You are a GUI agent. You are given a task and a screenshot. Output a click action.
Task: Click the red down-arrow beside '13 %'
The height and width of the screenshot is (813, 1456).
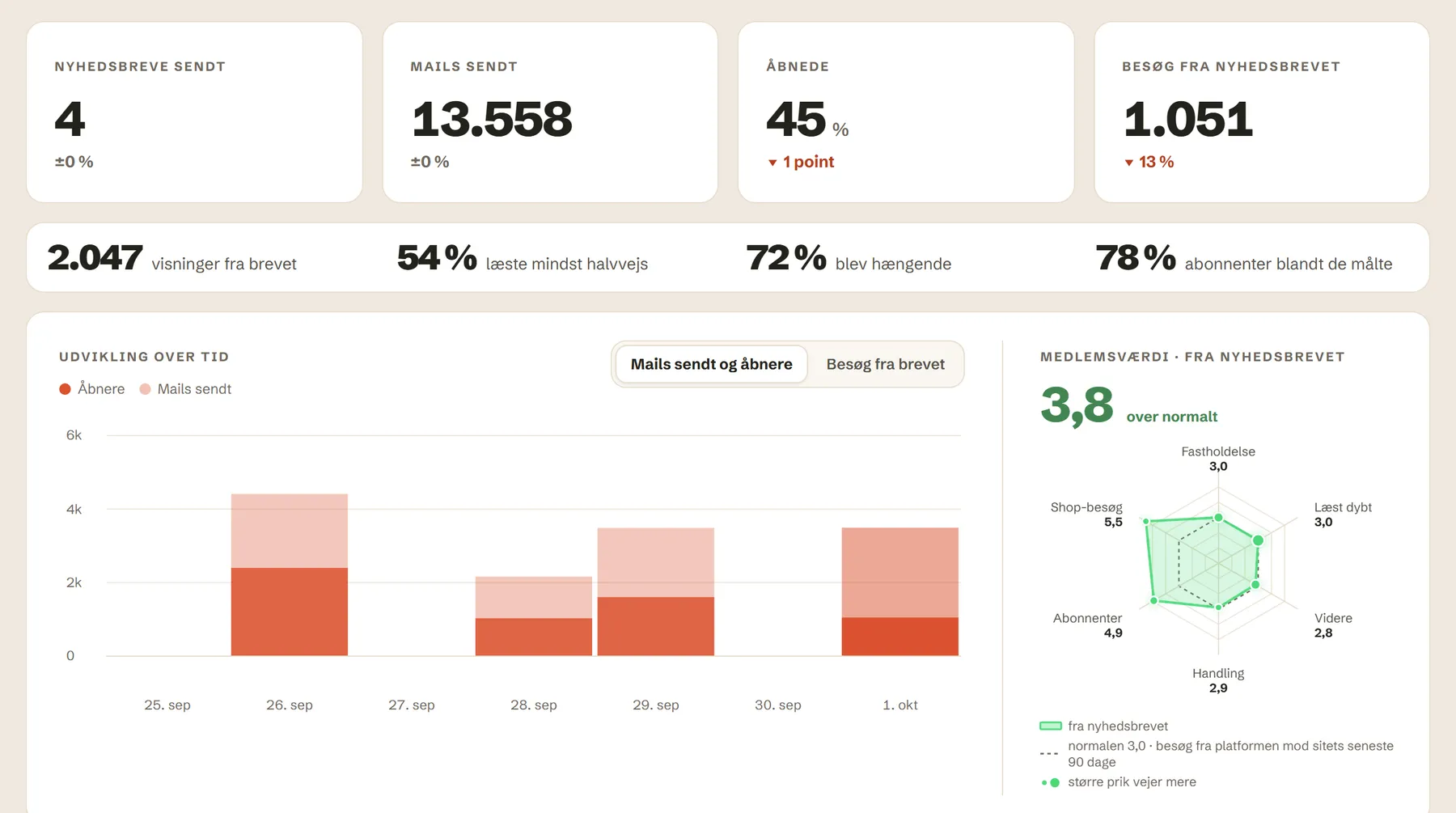point(1128,163)
